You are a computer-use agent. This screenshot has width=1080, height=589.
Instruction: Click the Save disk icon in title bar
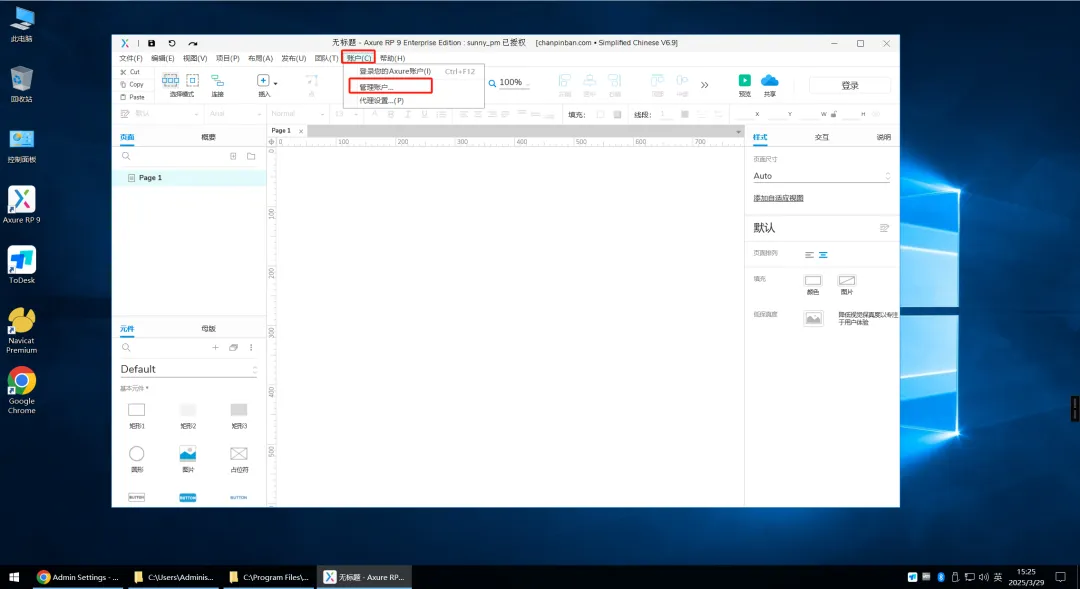[152, 43]
